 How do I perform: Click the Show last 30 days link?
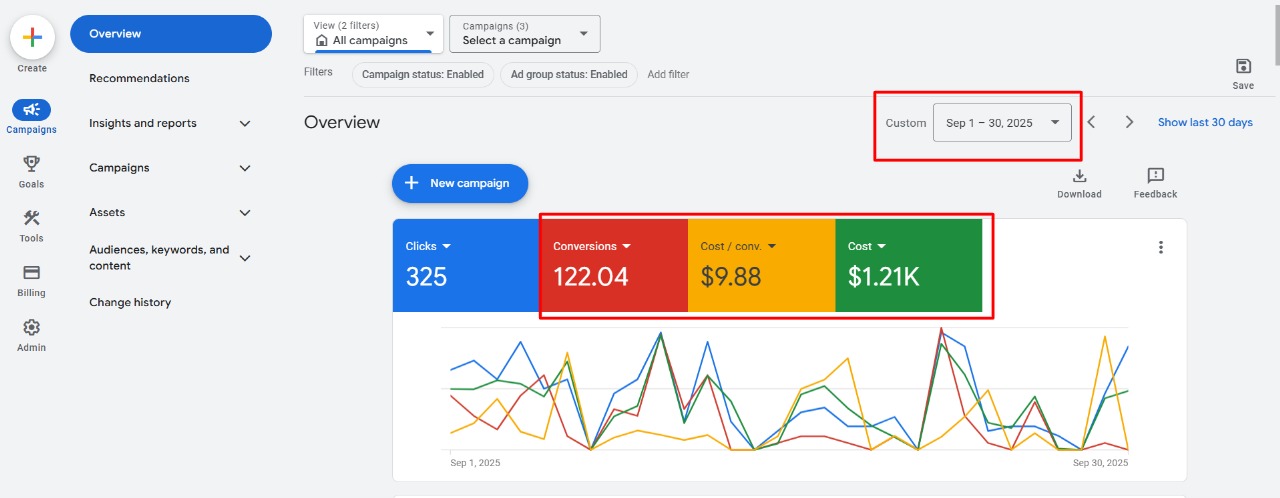[x=1205, y=122]
